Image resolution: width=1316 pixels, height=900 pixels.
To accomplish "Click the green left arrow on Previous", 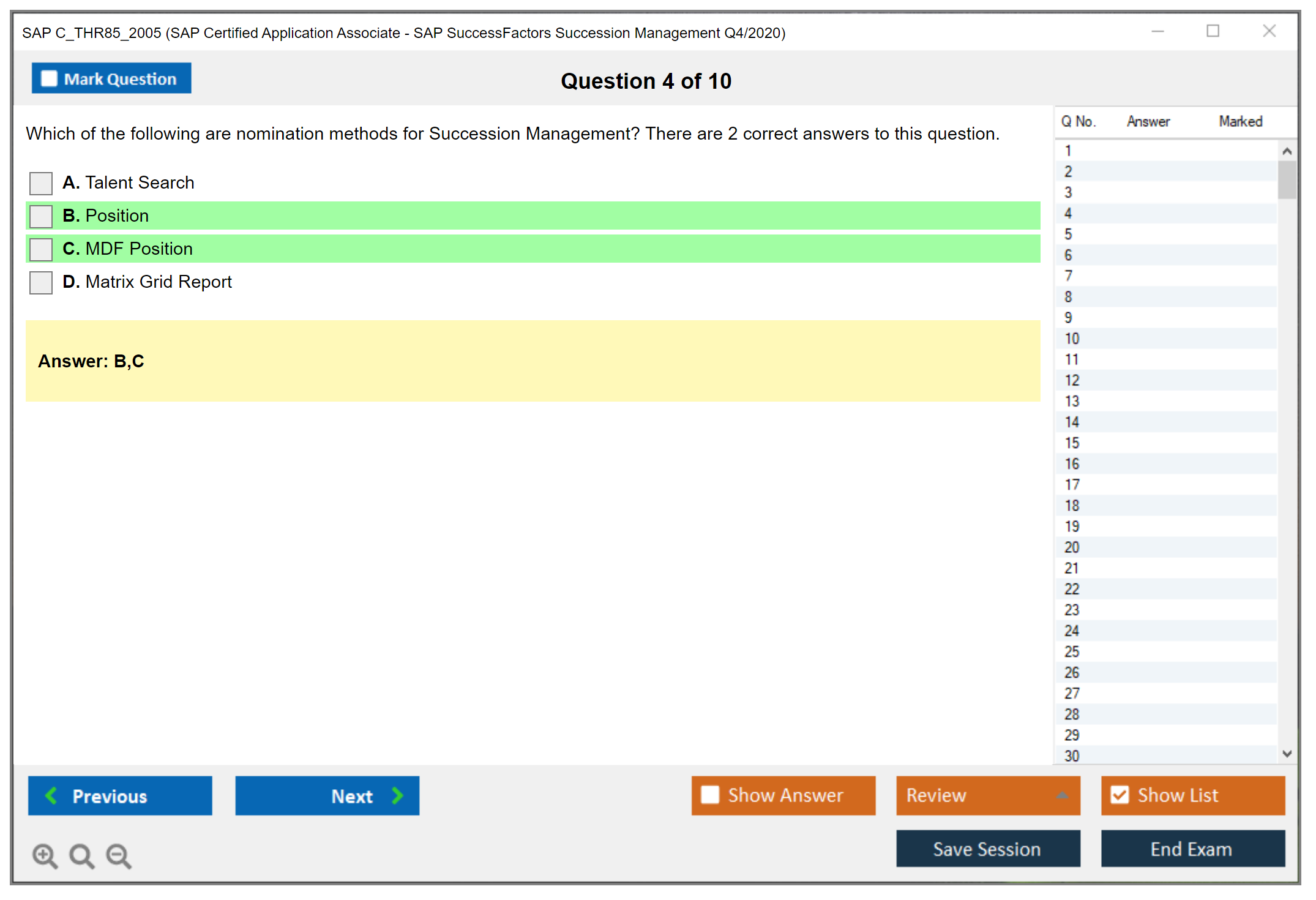I will point(51,795).
